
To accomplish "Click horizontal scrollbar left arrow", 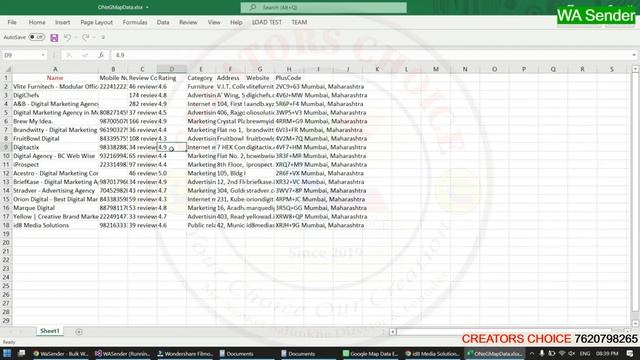I will coord(393,332).
